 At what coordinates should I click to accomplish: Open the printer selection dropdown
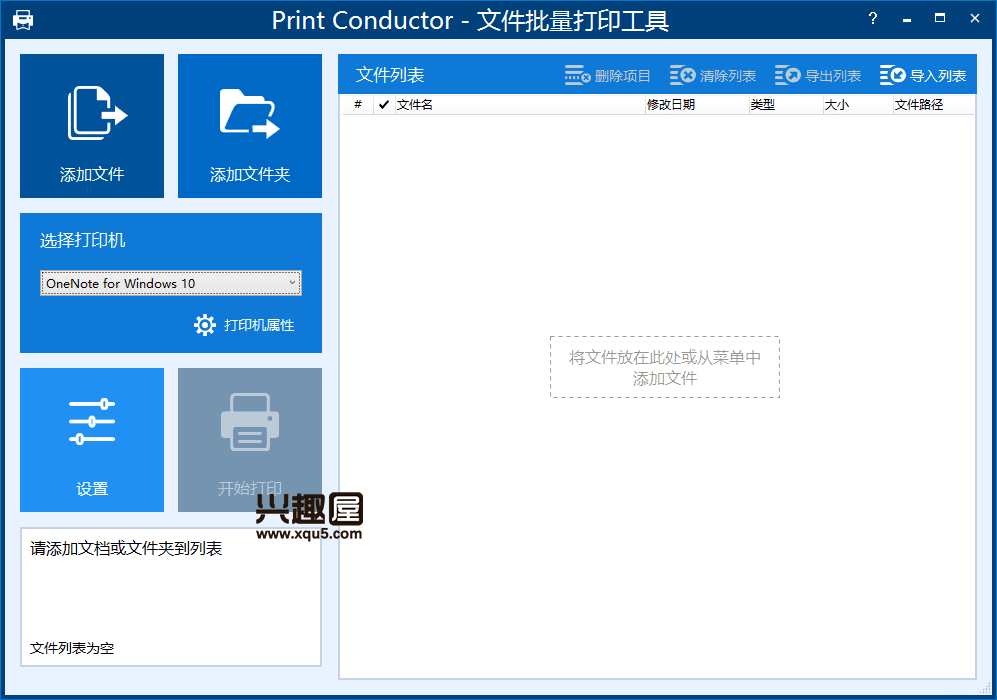(x=170, y=283)
